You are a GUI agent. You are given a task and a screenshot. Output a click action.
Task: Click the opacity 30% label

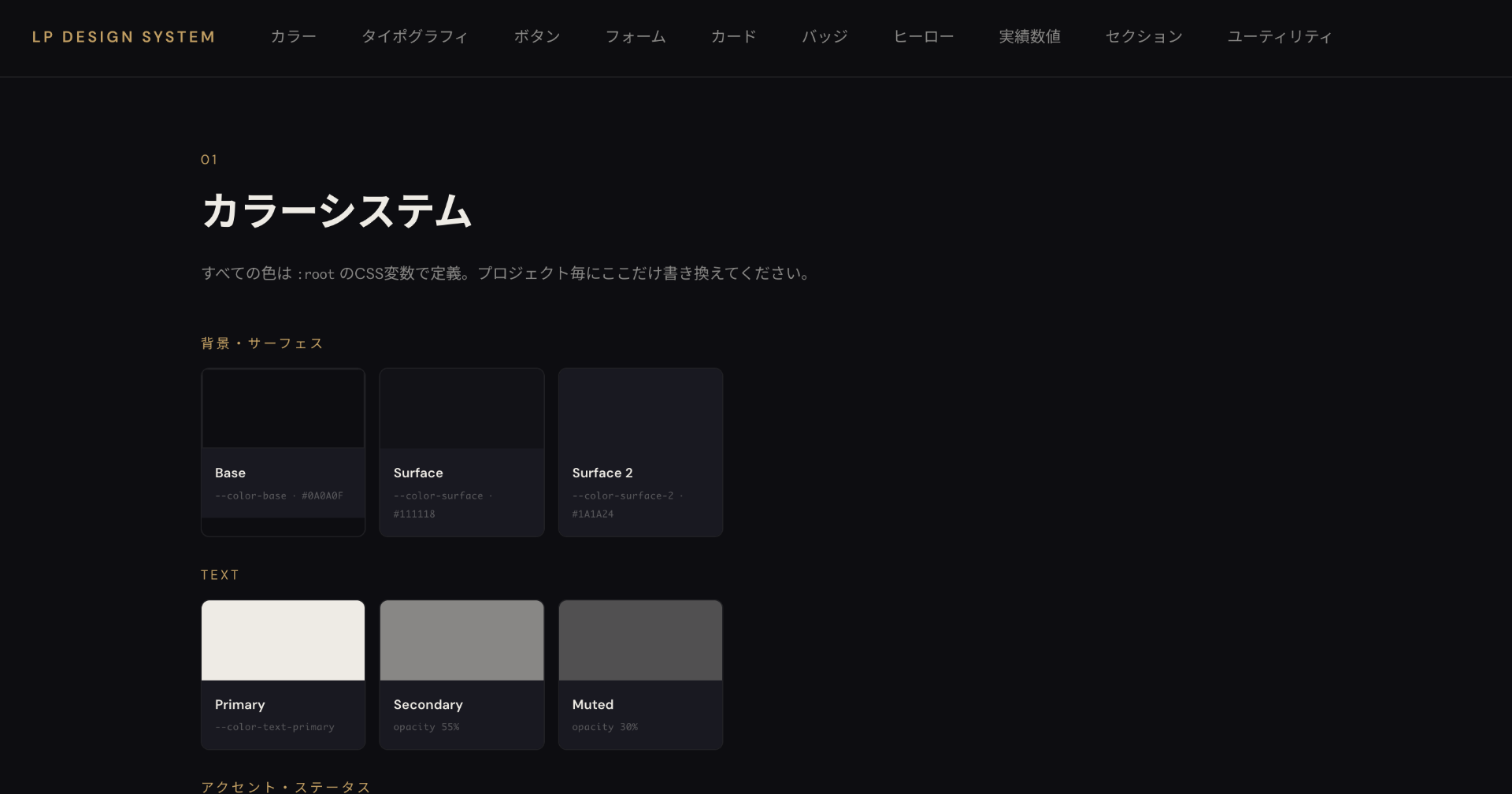pos(605,727)
